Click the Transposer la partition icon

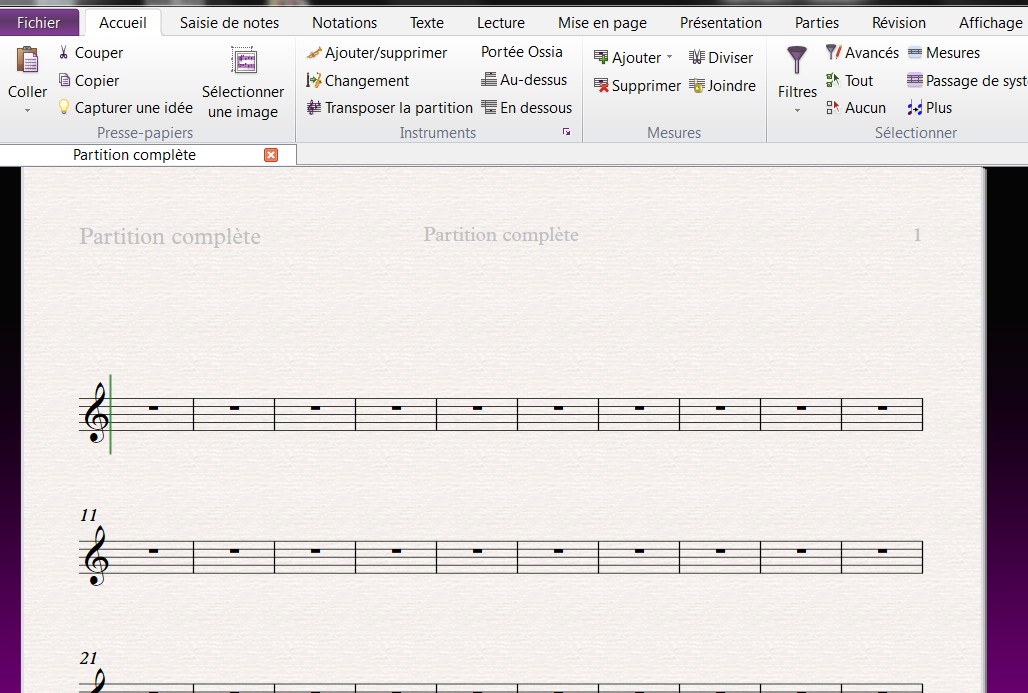pyautogui.click(x=314, y=107)
